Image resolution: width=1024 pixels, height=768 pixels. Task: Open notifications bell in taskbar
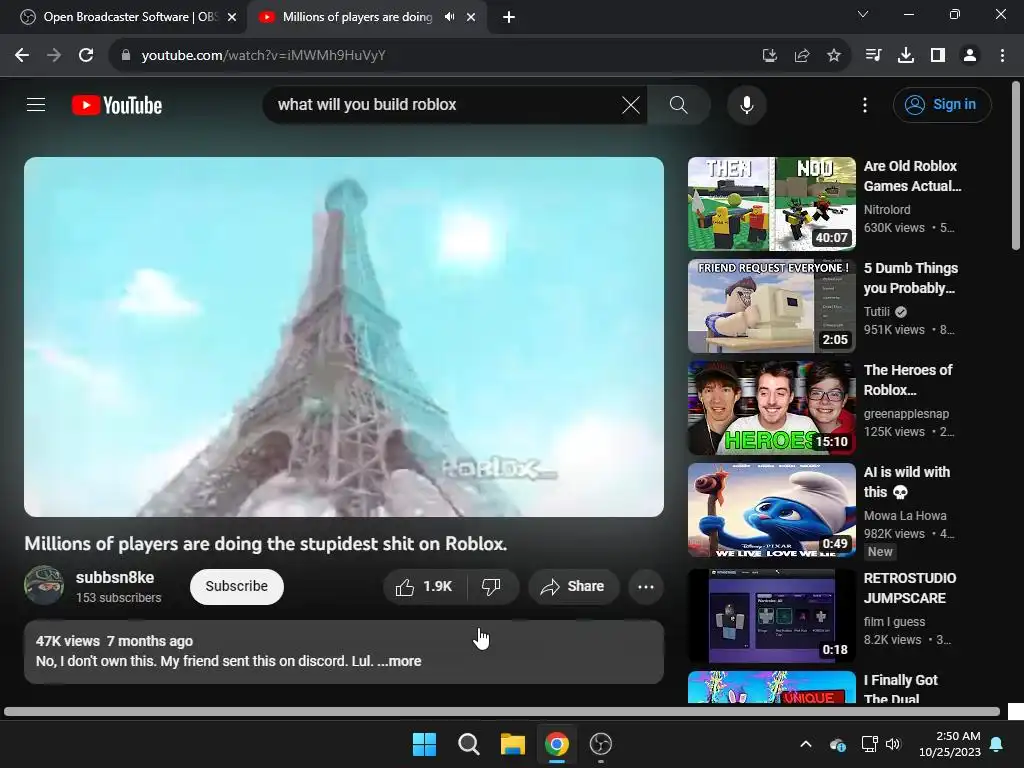(997, 744)
